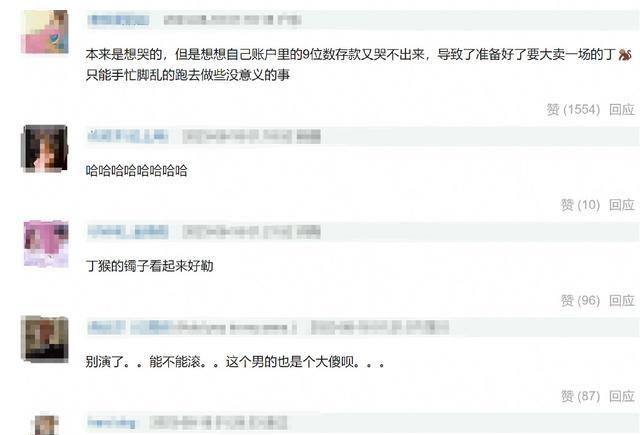Open username of the bottom commenter
The height and width of the screenshot is (435, 640).
point(111,423)
